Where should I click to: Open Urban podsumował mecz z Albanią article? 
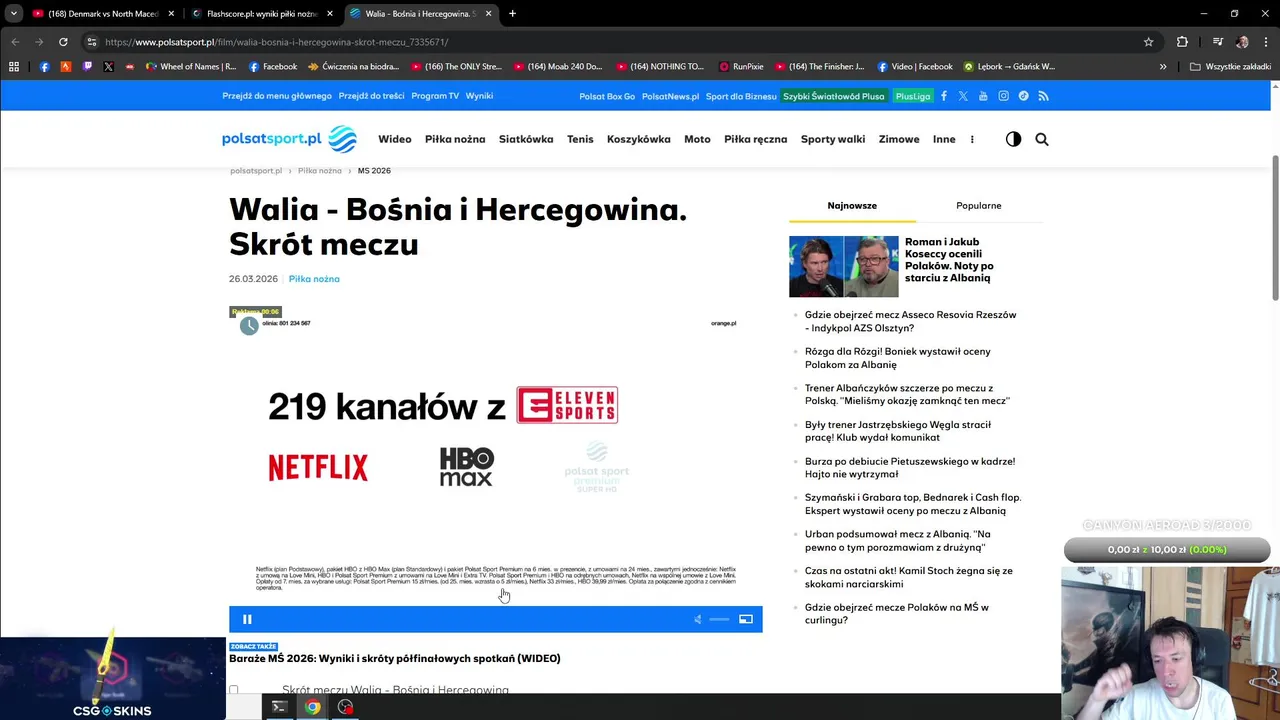pos(898,541)
